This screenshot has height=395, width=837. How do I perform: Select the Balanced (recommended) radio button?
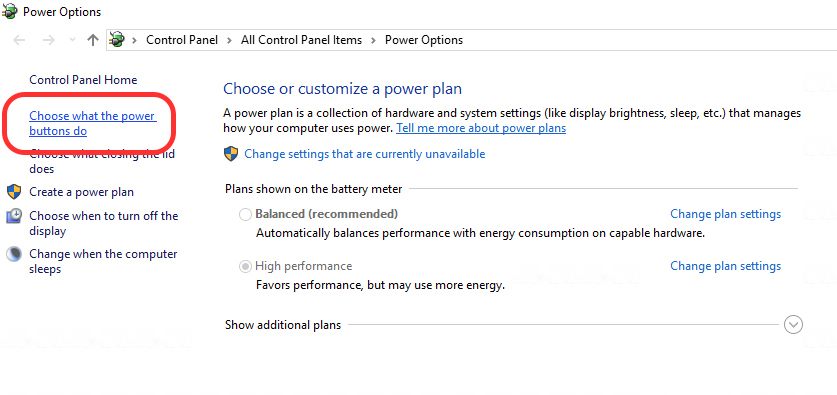coord(245,215)
